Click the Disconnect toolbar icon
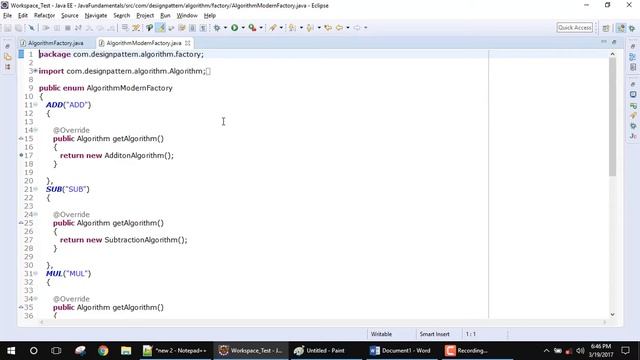Image resolution: width=640 pixels, height=360 pixels. tap(78, 28)
